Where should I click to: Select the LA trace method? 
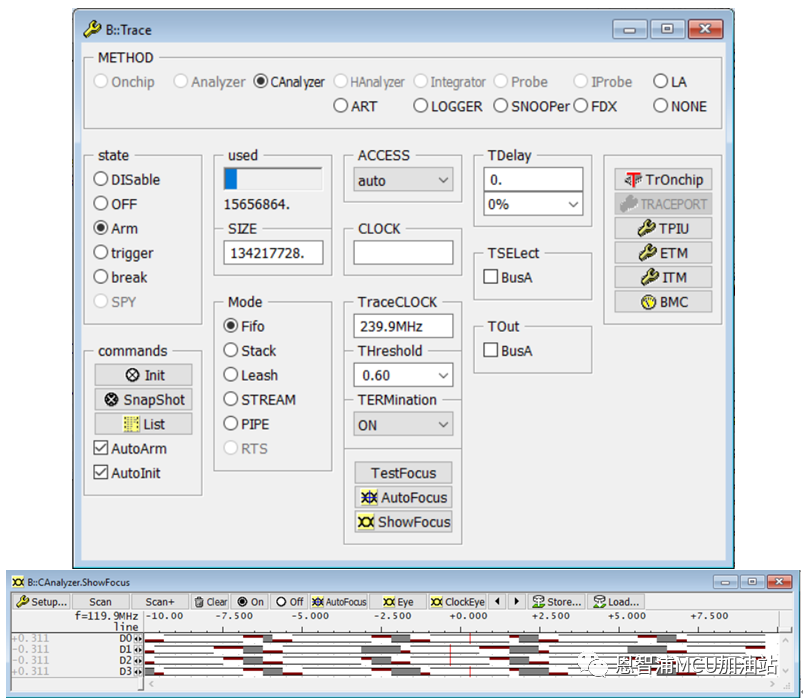[669, 81]
